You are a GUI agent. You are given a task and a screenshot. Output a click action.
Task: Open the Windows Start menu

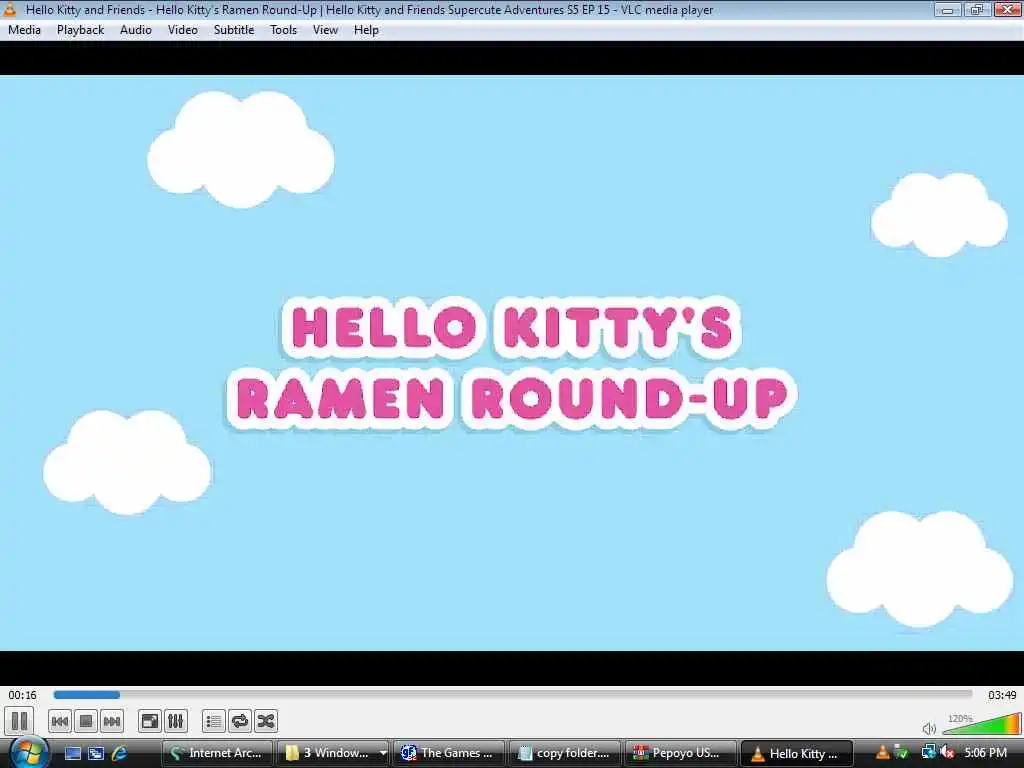pos(27,752)
